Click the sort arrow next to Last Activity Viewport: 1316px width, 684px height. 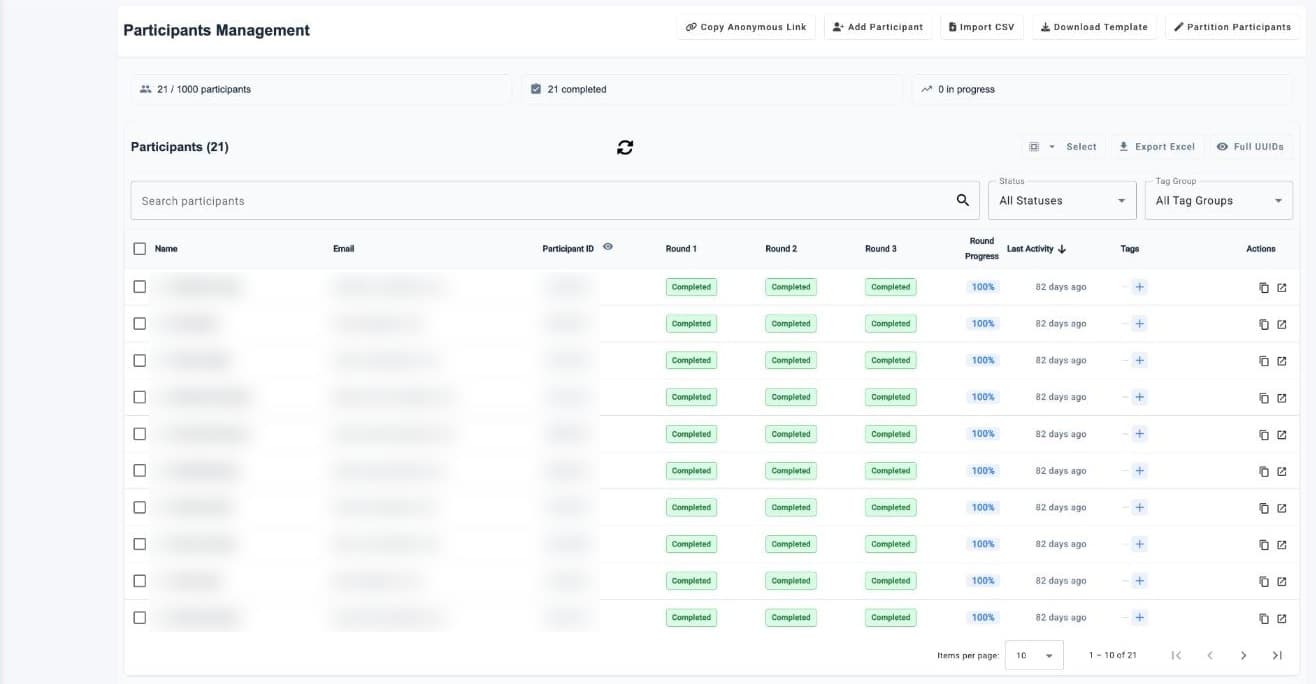[1062, 249]
